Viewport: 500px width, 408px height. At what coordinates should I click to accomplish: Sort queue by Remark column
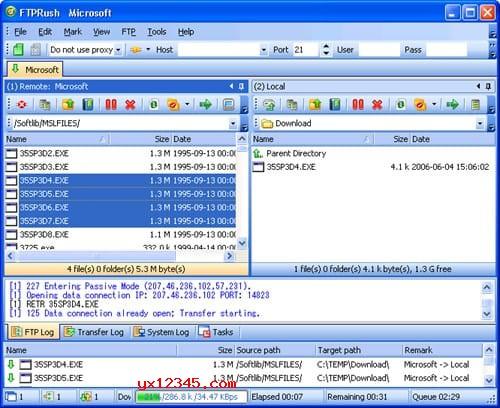(x=442, y=350)
